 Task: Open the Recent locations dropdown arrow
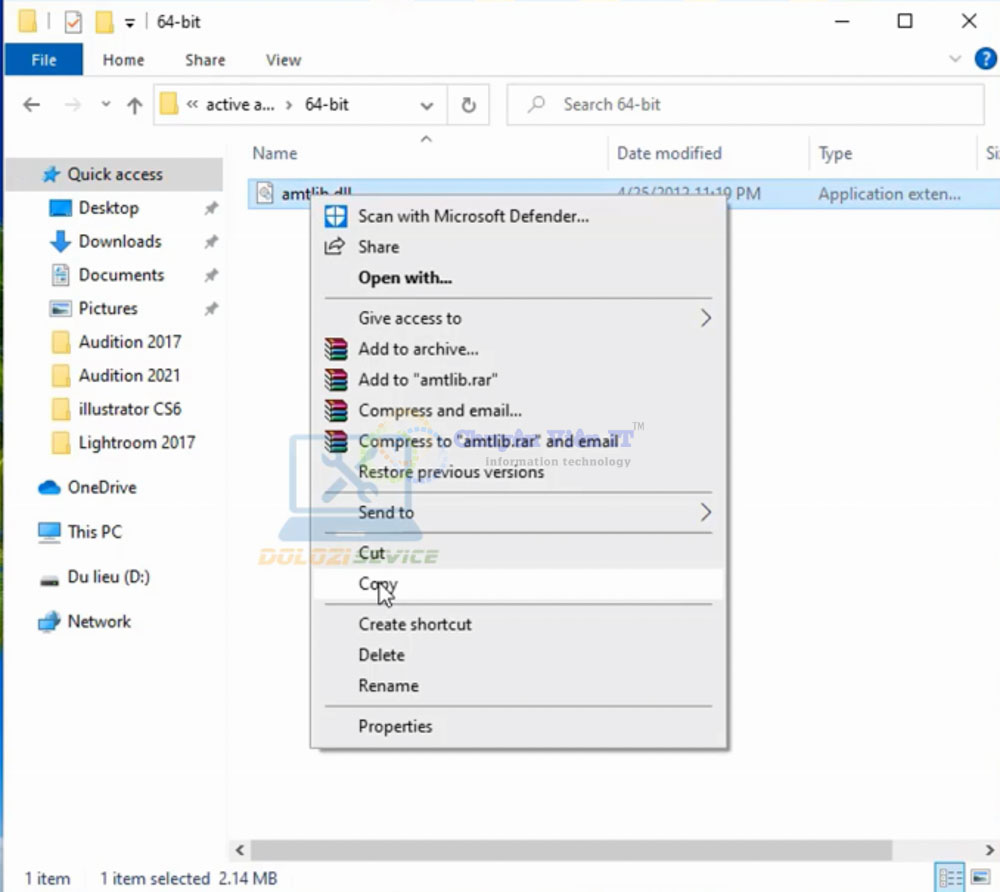[105, 105]
